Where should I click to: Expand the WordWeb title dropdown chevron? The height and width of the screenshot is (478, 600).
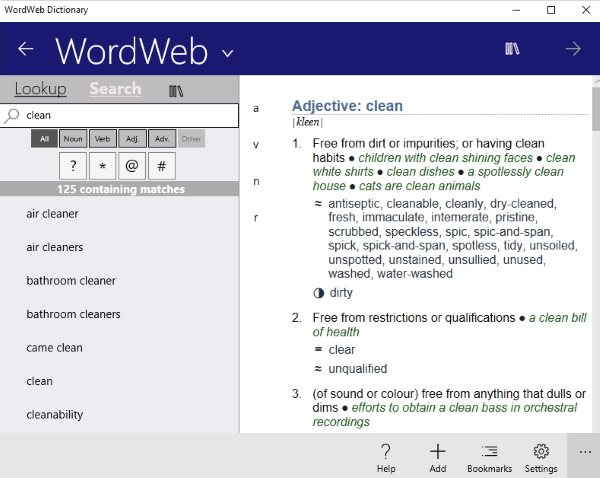228,52
